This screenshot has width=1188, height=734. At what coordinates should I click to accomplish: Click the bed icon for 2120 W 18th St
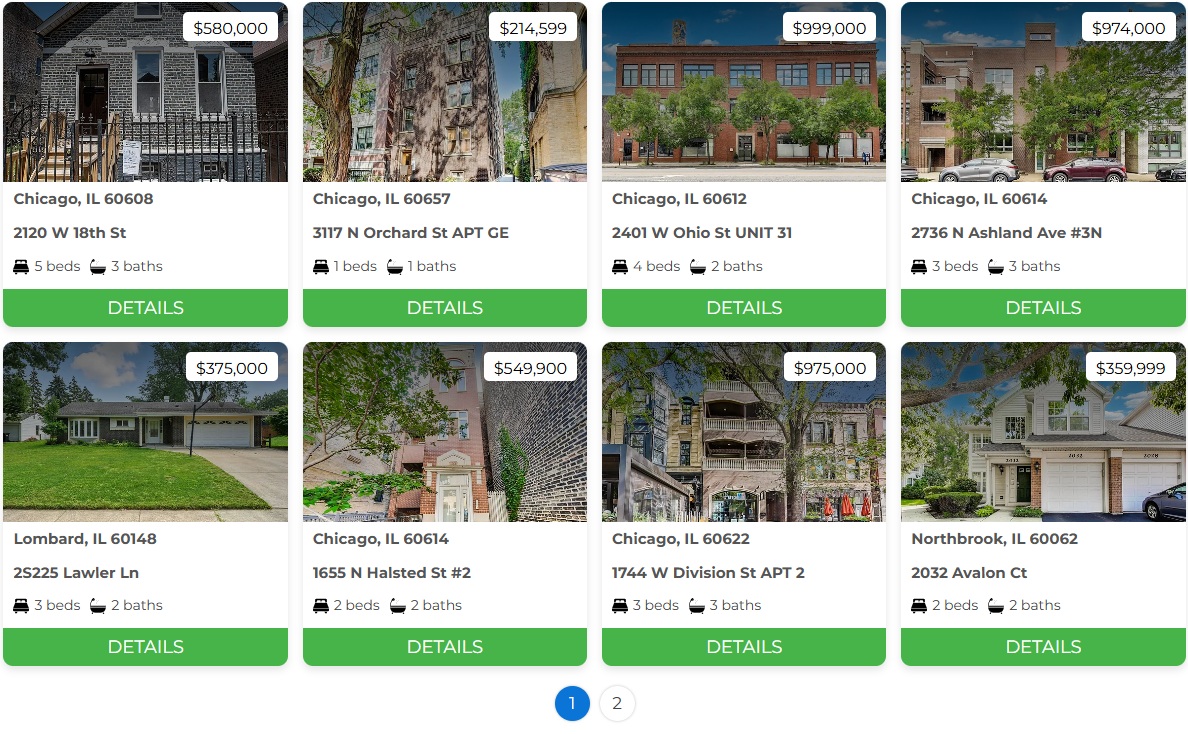[x=21, y=267]
